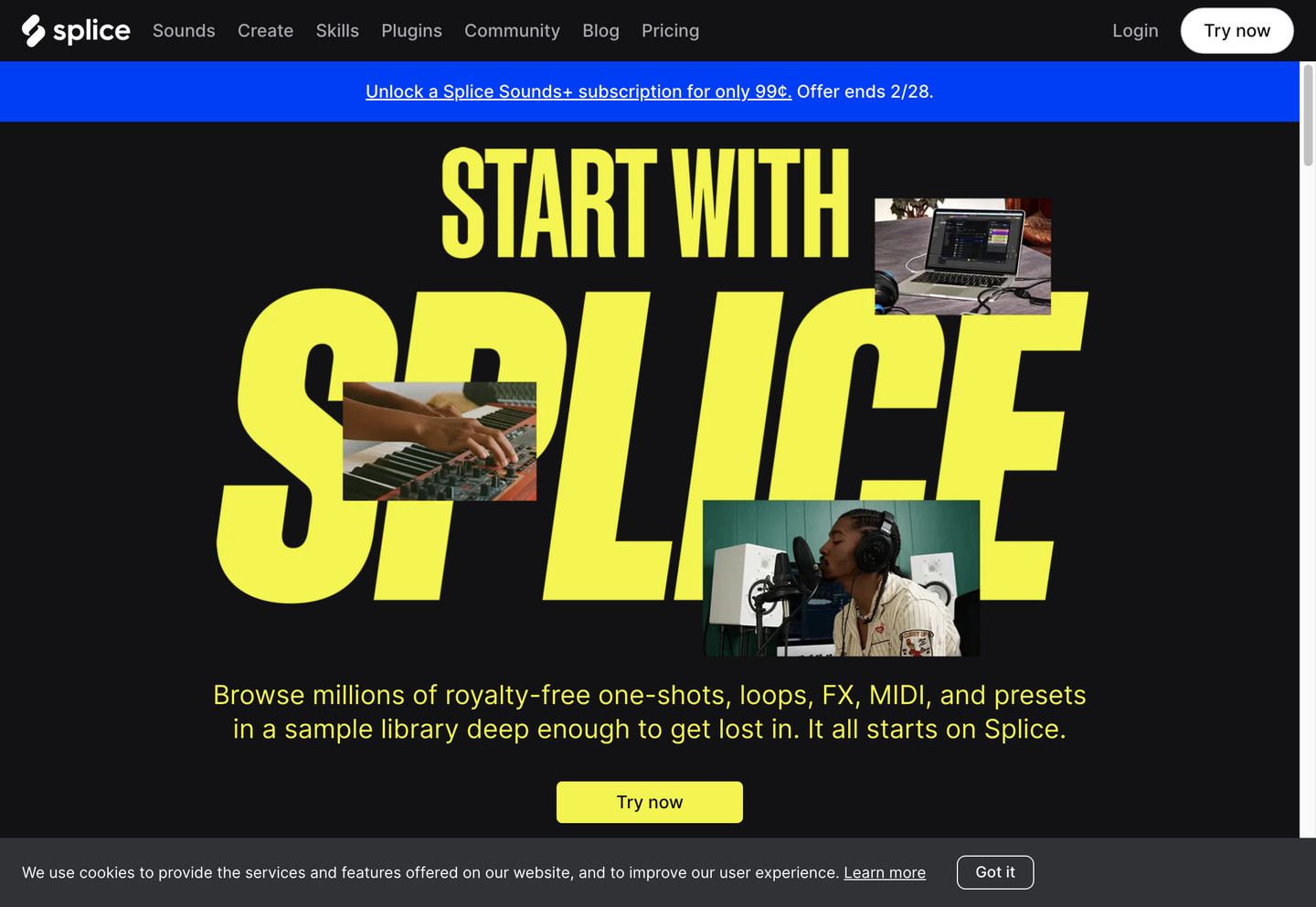
Task: Open the cookie Learn more link
Action: point(885,873)
